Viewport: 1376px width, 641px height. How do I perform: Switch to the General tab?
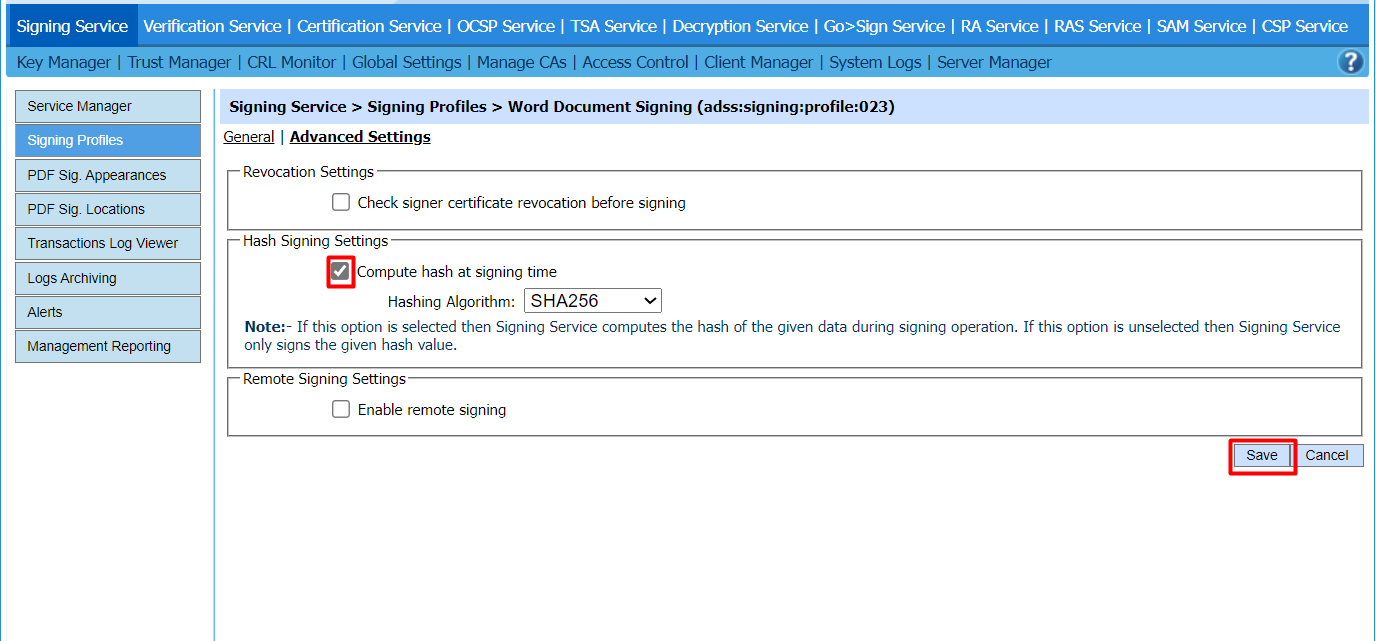tap(248, 137)
